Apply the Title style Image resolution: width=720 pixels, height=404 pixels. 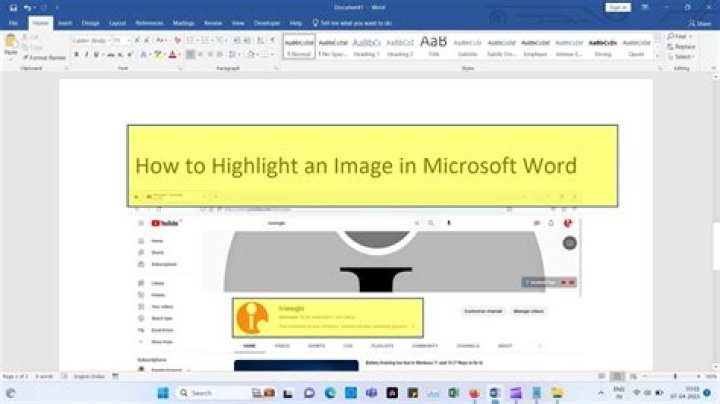(433, 47)
